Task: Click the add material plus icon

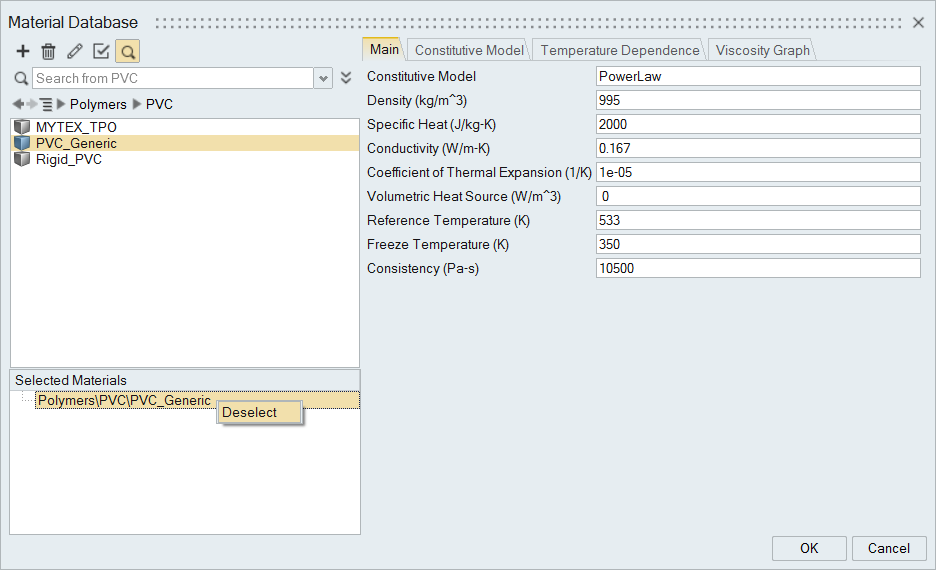Action: [x=23, y=51]
